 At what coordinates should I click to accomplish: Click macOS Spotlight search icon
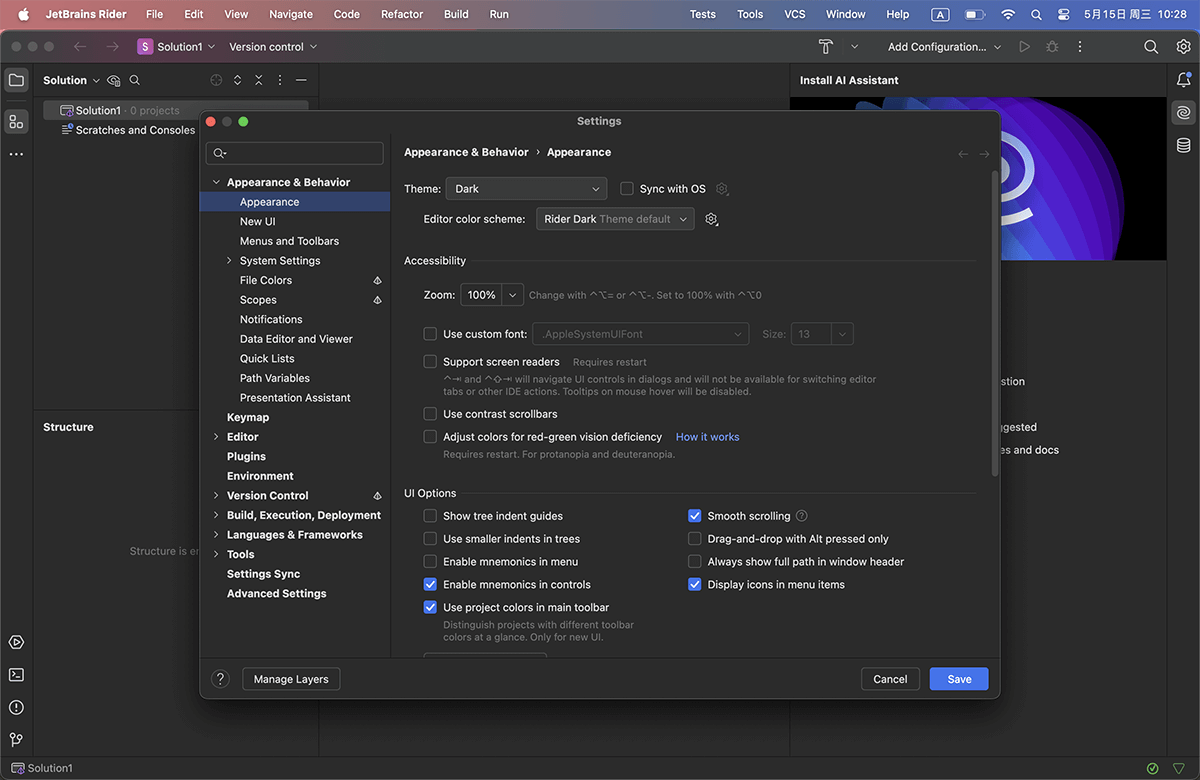tap(1036, 14)
